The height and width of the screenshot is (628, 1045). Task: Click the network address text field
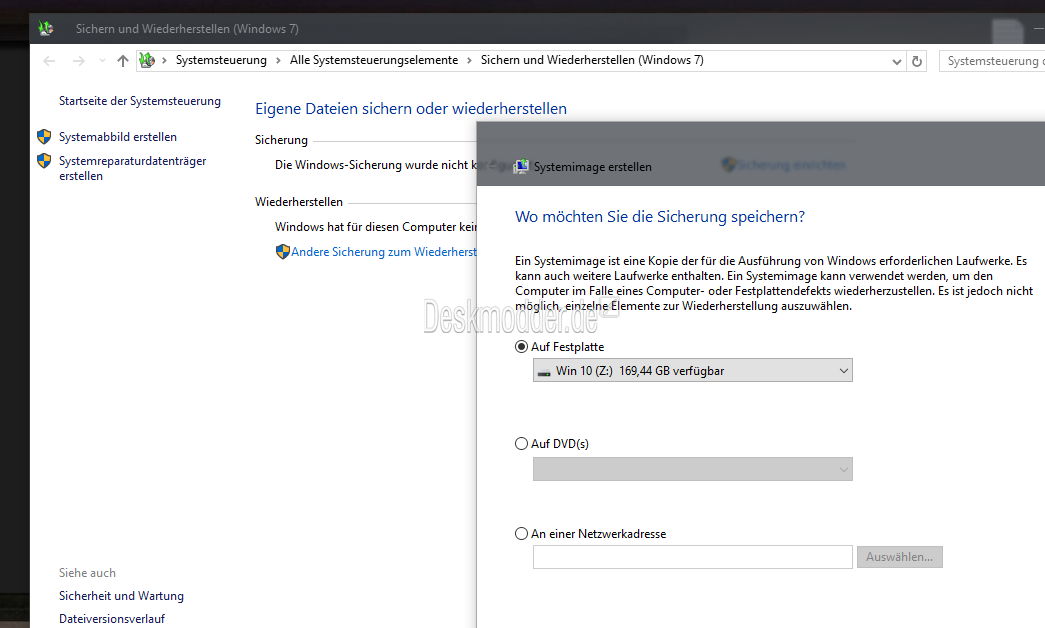[692, 557]
